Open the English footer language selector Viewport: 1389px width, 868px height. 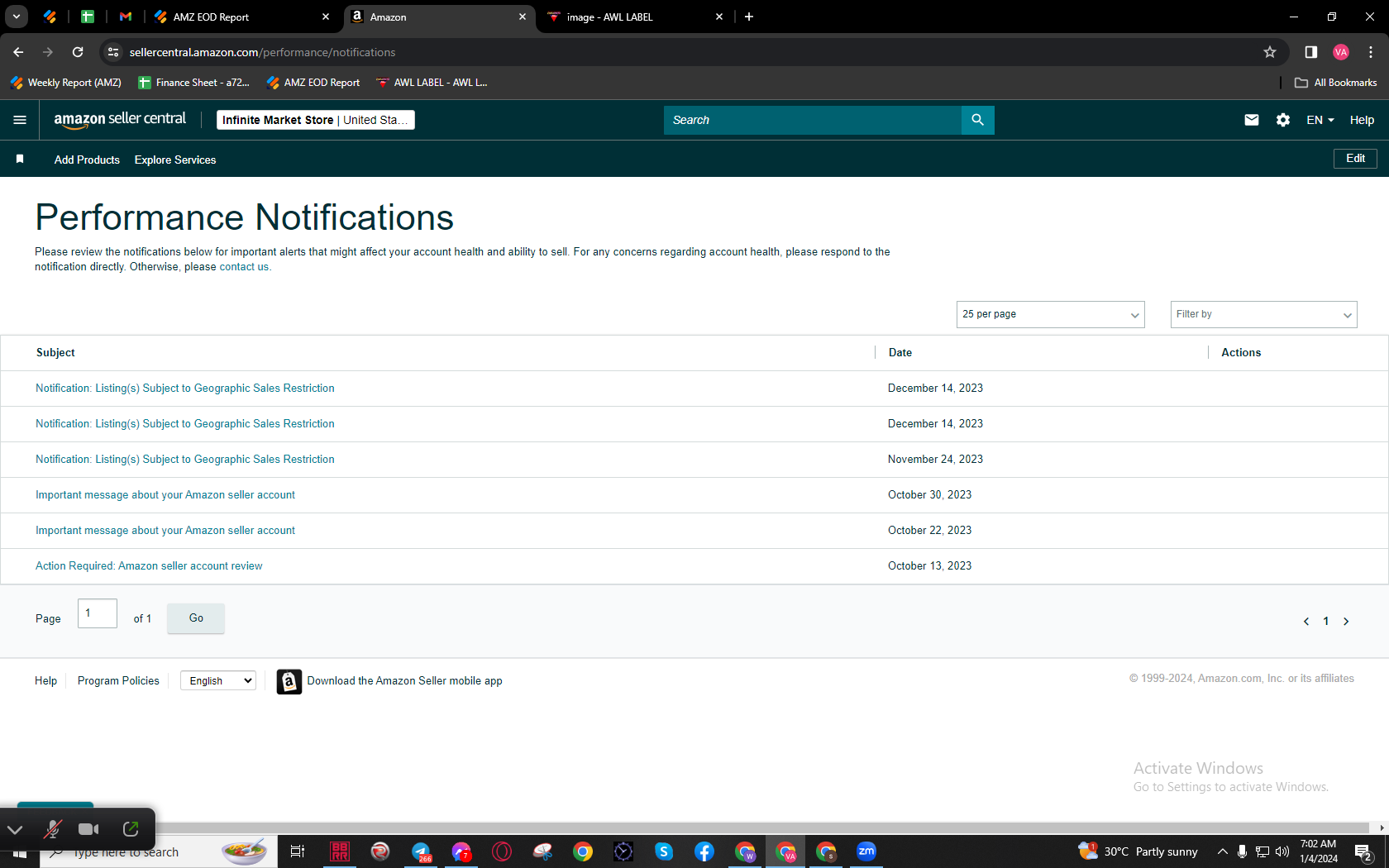pos(218,681)
